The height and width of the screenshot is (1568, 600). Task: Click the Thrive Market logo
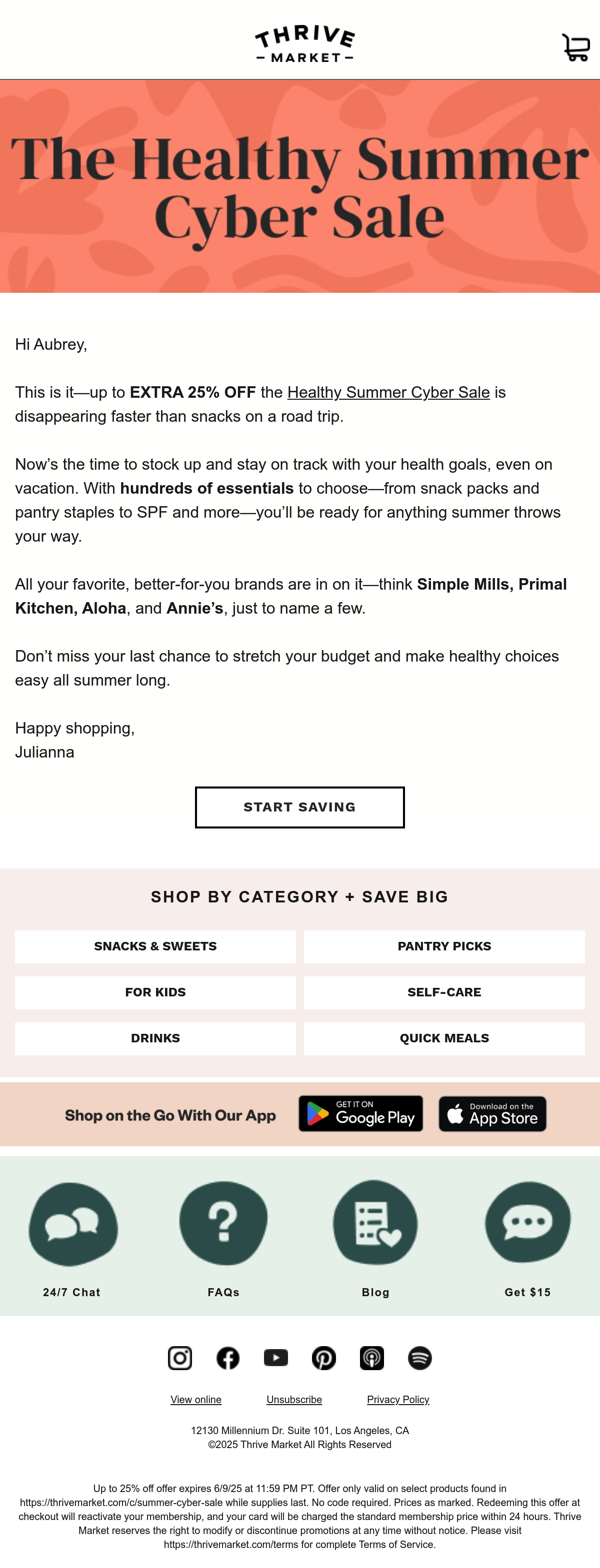[x=304, y=44]
